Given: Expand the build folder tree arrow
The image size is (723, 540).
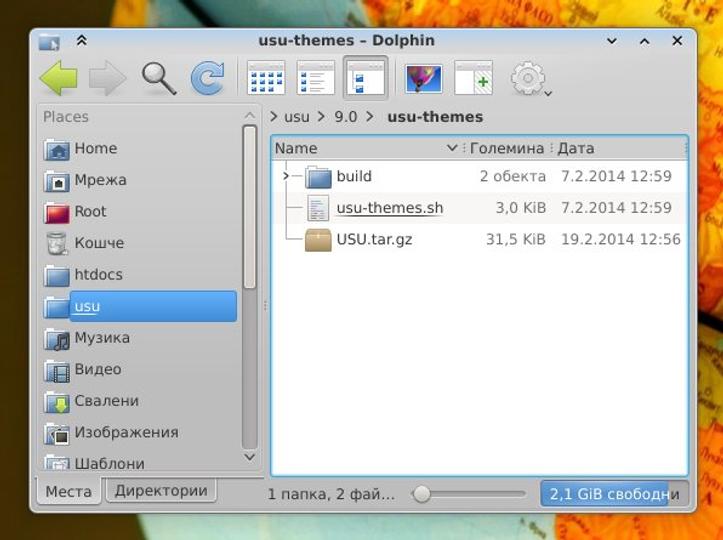Looking at the screenshot, I should 285,176.
